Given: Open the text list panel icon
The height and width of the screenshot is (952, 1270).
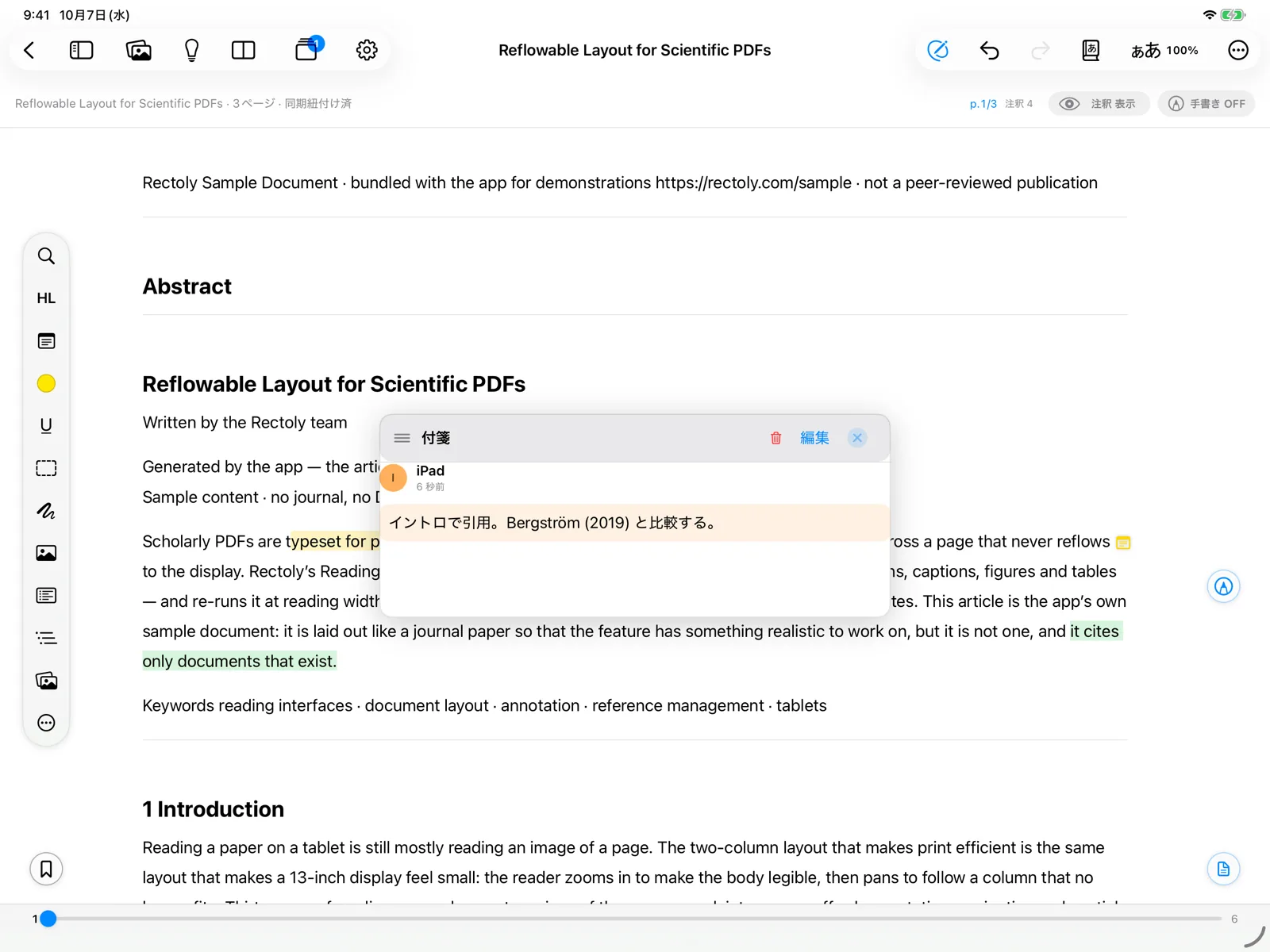Looking at the screenshot, I should 46,596.
